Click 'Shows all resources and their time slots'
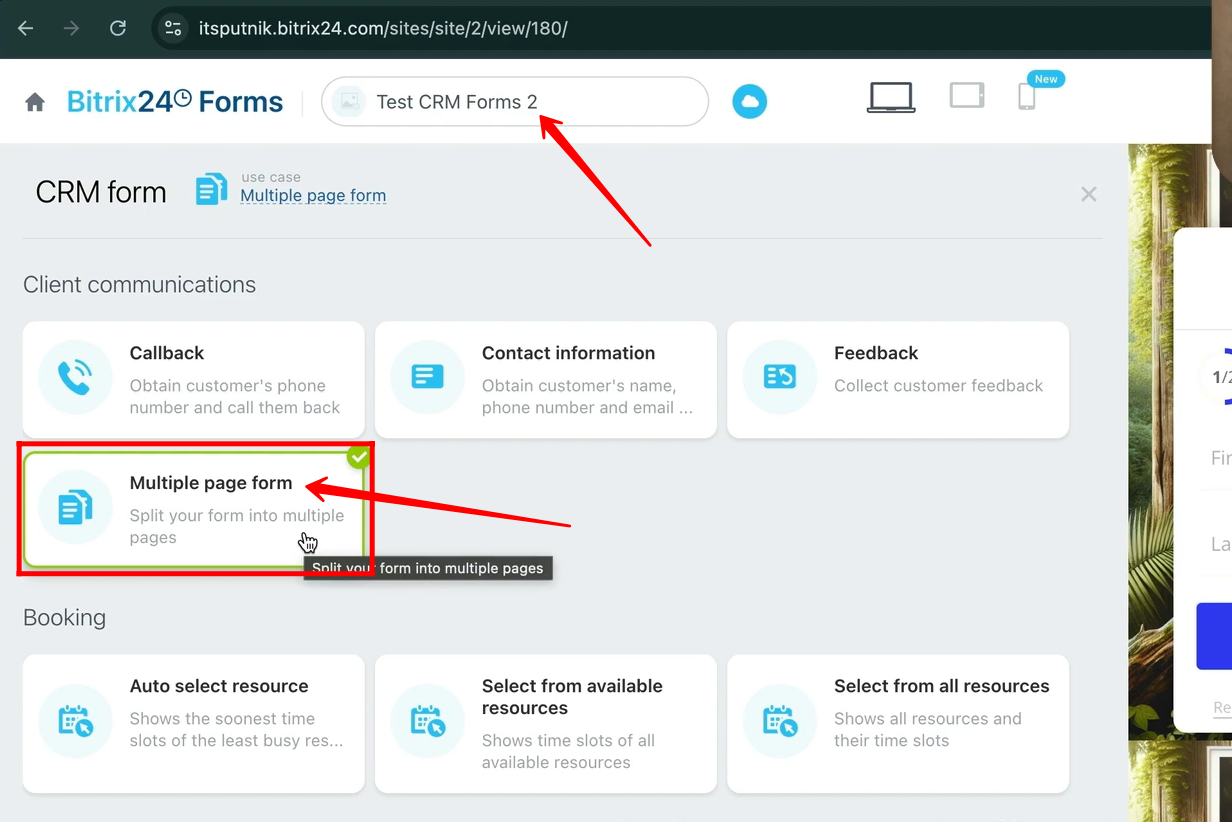This screenshot has width=1232, height=822. point(928,730)
